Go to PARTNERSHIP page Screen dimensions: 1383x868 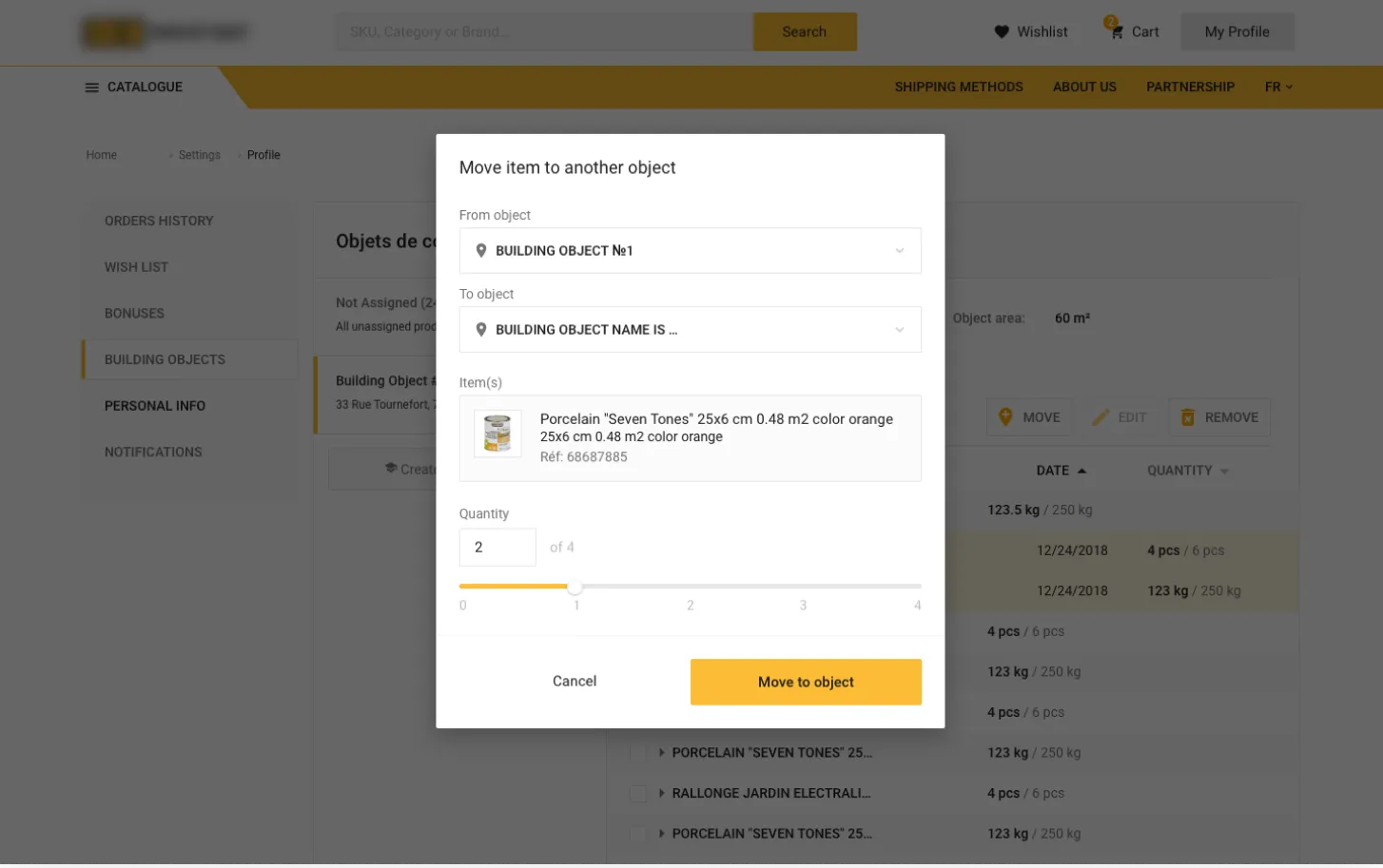click(x=1190, y=87)
